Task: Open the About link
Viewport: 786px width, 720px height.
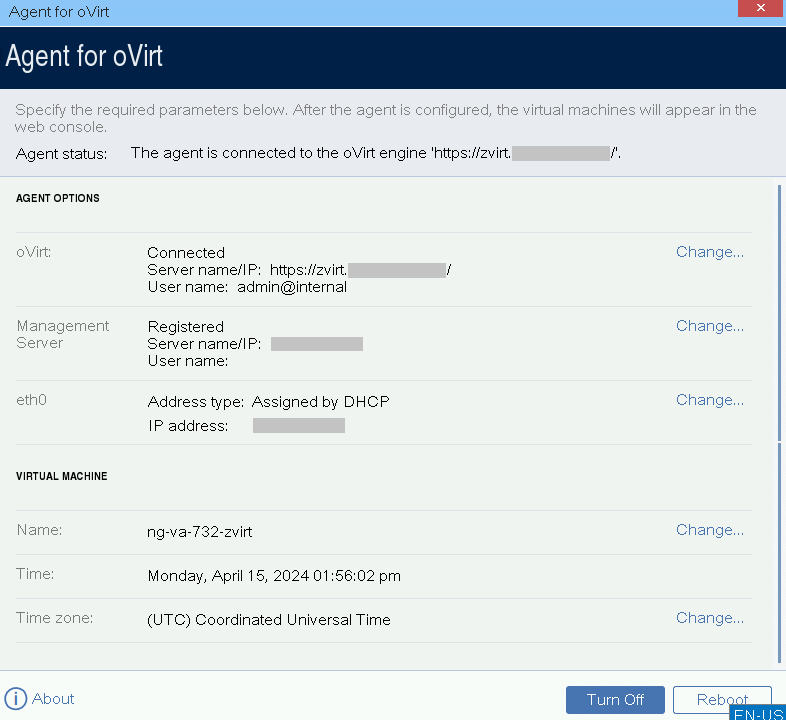Action: 53,698
